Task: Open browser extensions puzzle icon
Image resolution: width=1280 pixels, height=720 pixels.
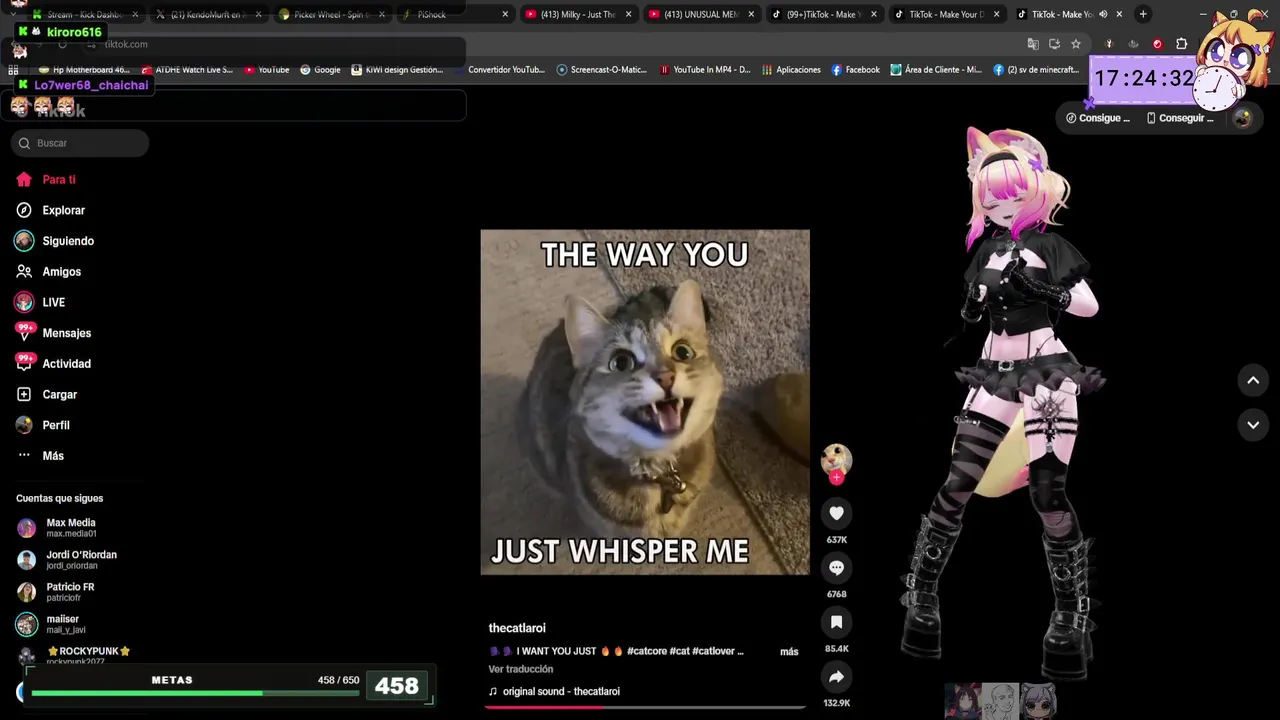Action: click(x=1182, y=44)
